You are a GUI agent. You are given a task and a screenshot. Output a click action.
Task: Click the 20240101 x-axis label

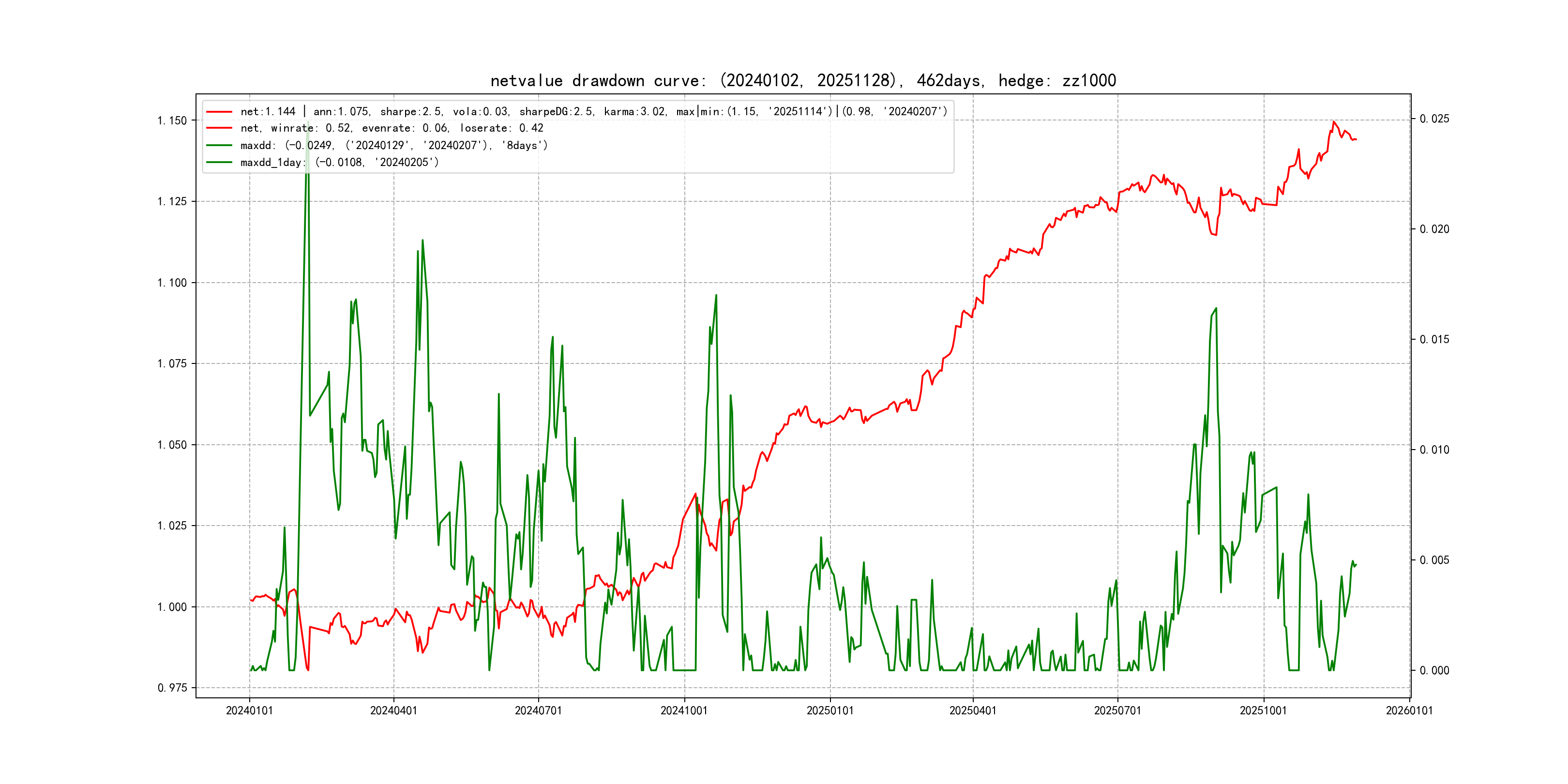(250, 710)
